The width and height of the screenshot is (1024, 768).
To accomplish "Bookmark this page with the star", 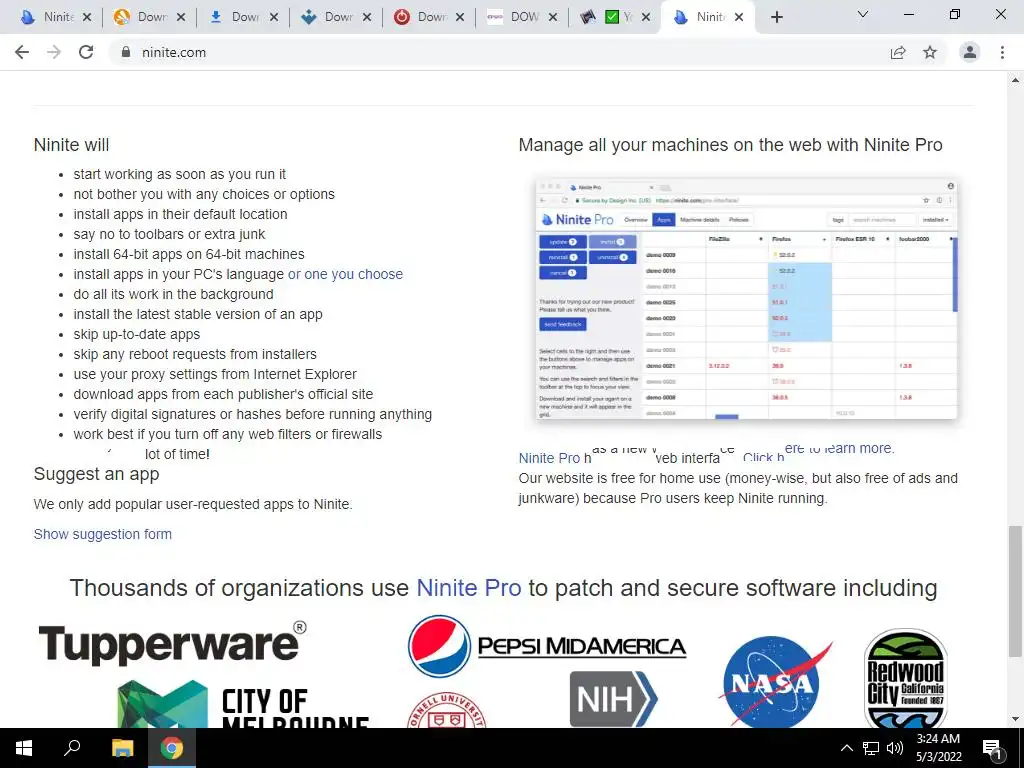I will [x=930, y=52].
